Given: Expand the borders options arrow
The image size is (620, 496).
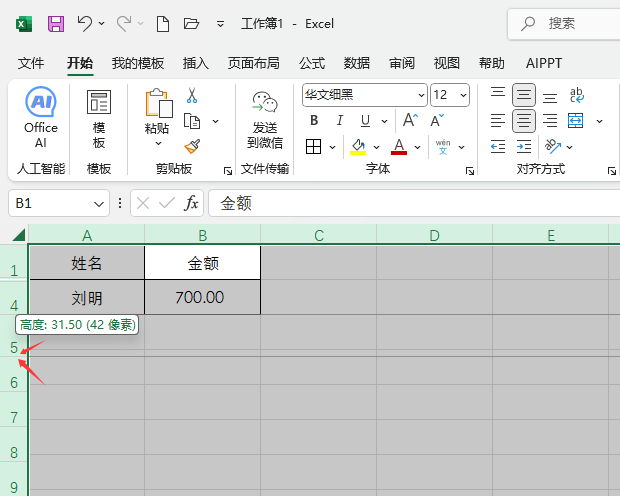Looking at the screenshot, I should pyautogui.click(x=333, y=147).
